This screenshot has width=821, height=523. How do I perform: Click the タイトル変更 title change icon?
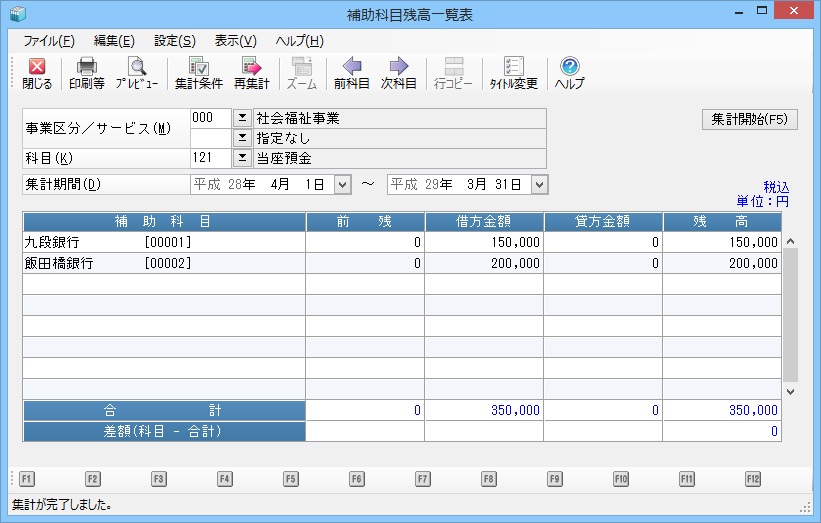[x=513, y=74]
